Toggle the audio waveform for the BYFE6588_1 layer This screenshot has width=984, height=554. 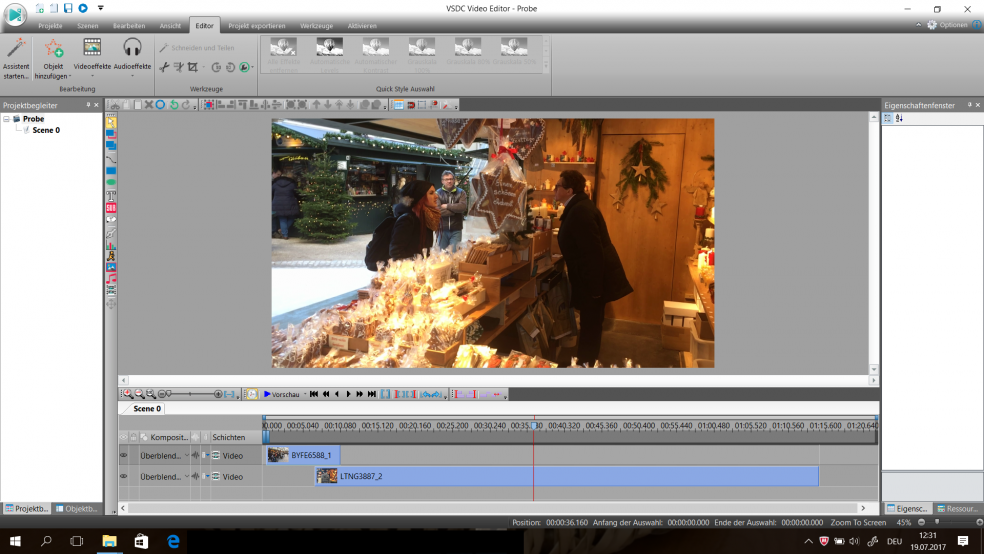[x=195, y=455]
